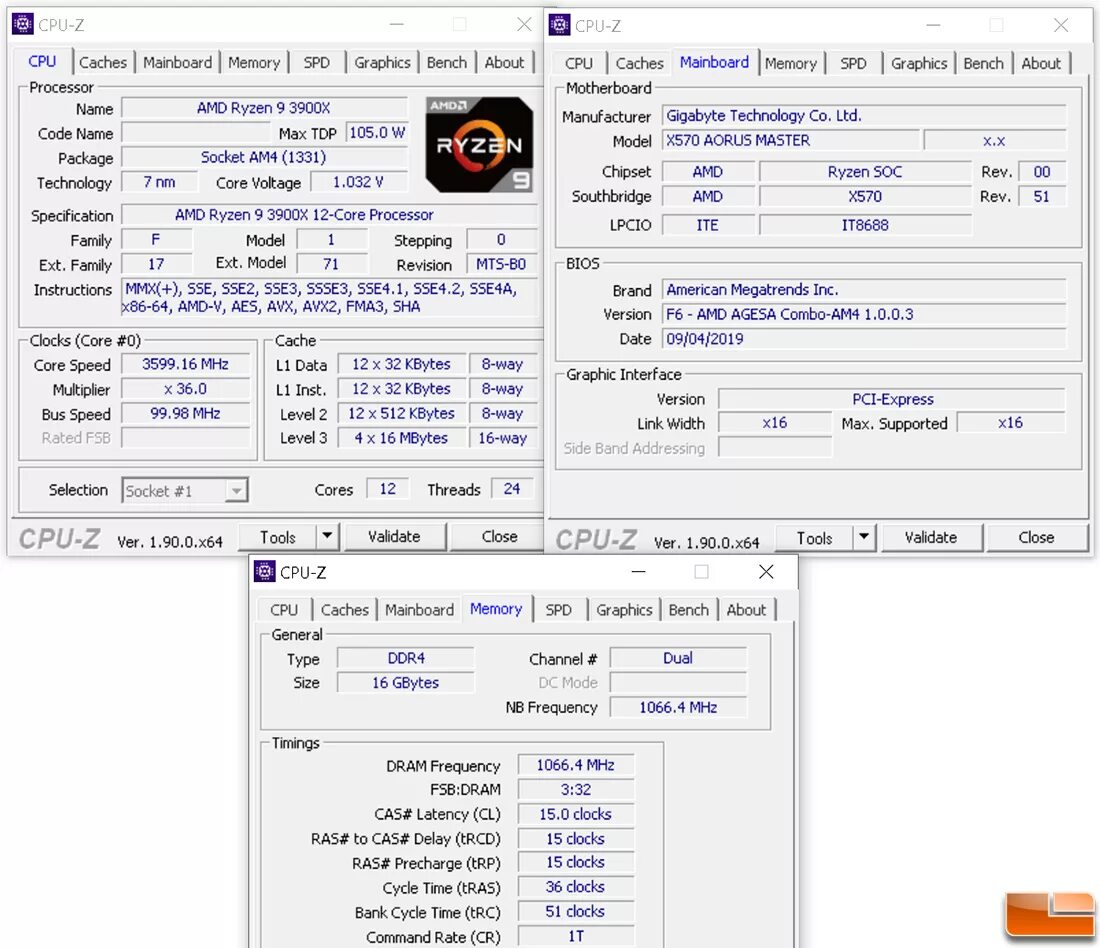
Task: Open About tab in CPU window
Action: pyautogui.click(x=504, y=62)
